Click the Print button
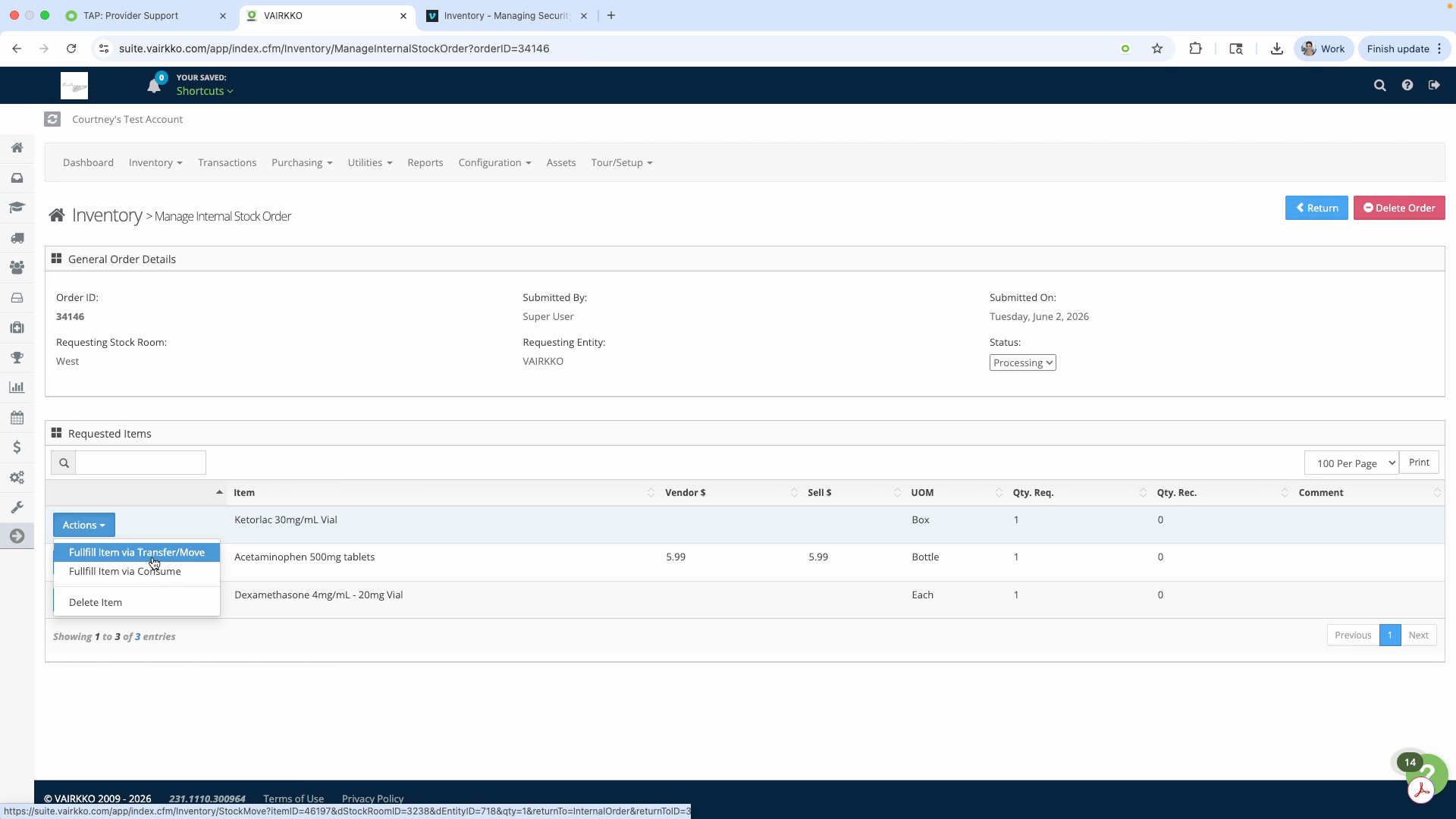 (x=1419, y=463)
